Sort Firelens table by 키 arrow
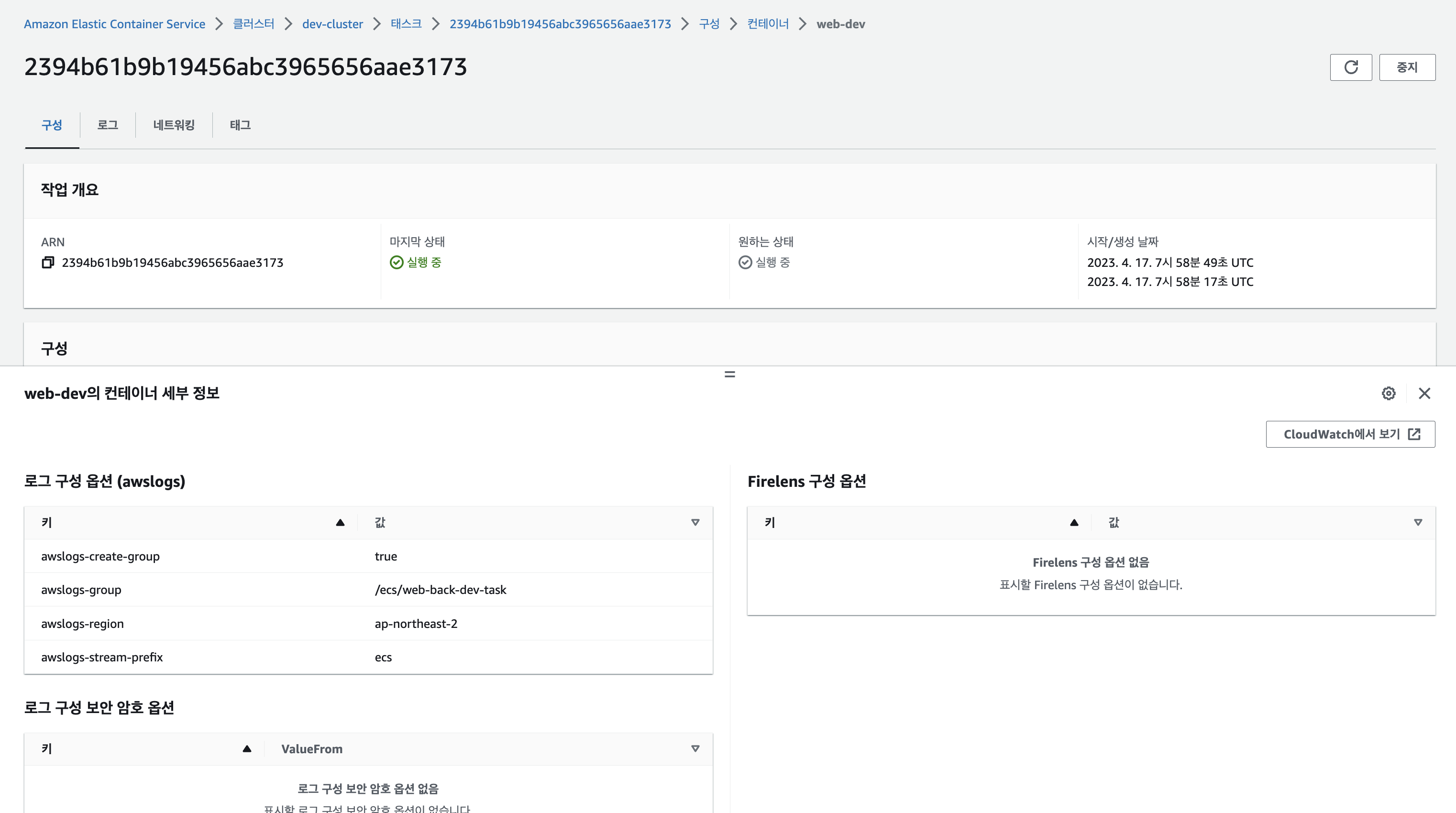 pos(1074,523)
